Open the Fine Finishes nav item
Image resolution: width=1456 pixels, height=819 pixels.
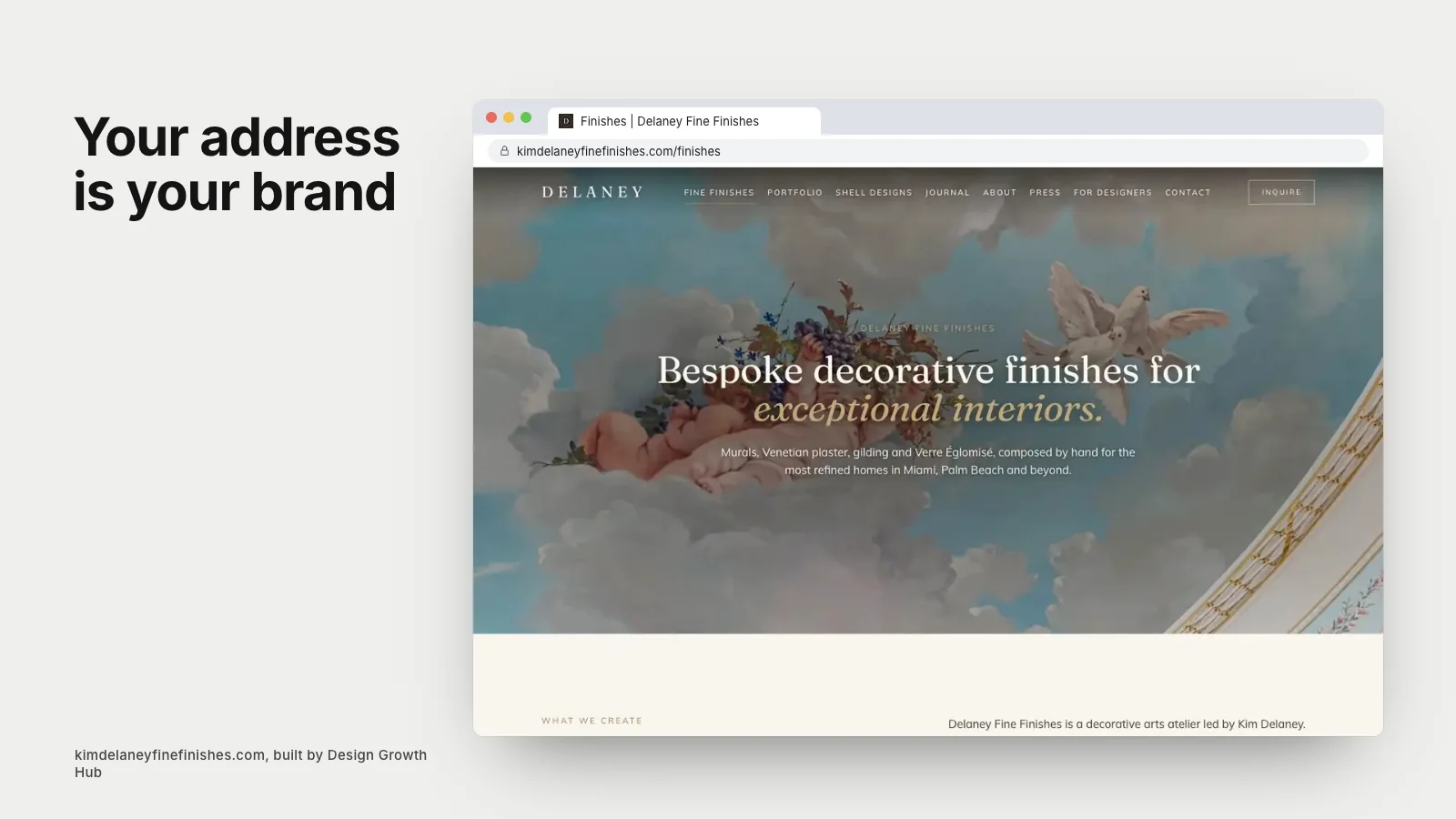(x=719, y=193)
